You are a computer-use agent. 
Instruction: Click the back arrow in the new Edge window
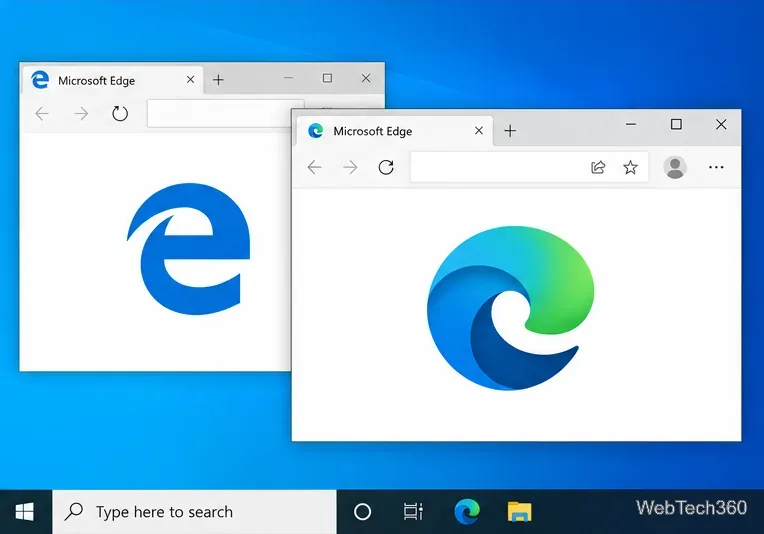tap(315, 168)
